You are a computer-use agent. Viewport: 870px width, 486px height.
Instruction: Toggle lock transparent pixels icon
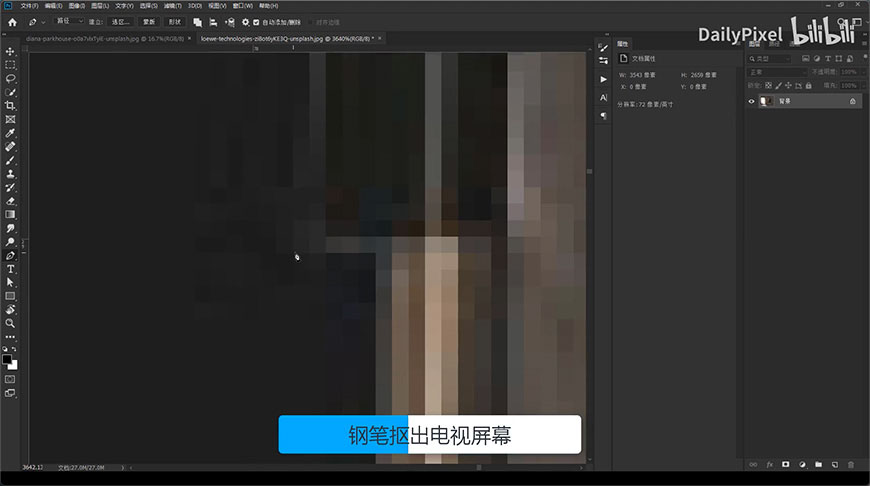pos(768,85)
